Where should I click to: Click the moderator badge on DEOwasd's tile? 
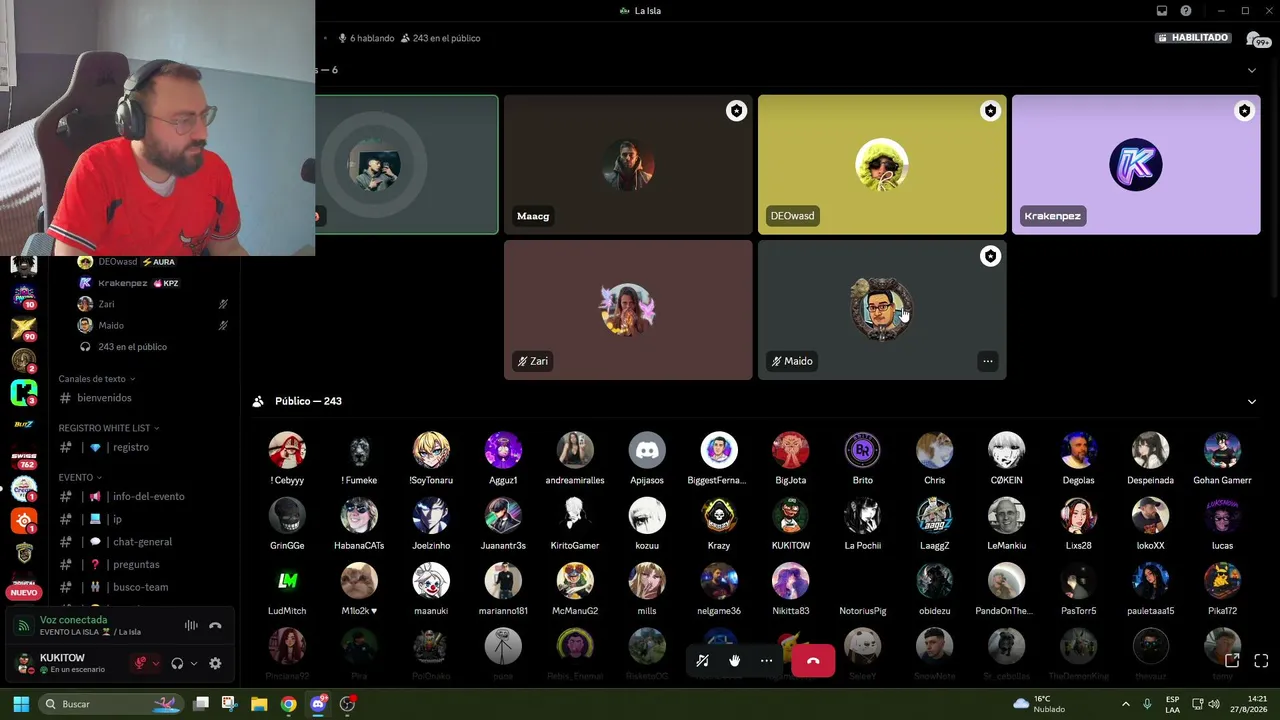[990, 111]
